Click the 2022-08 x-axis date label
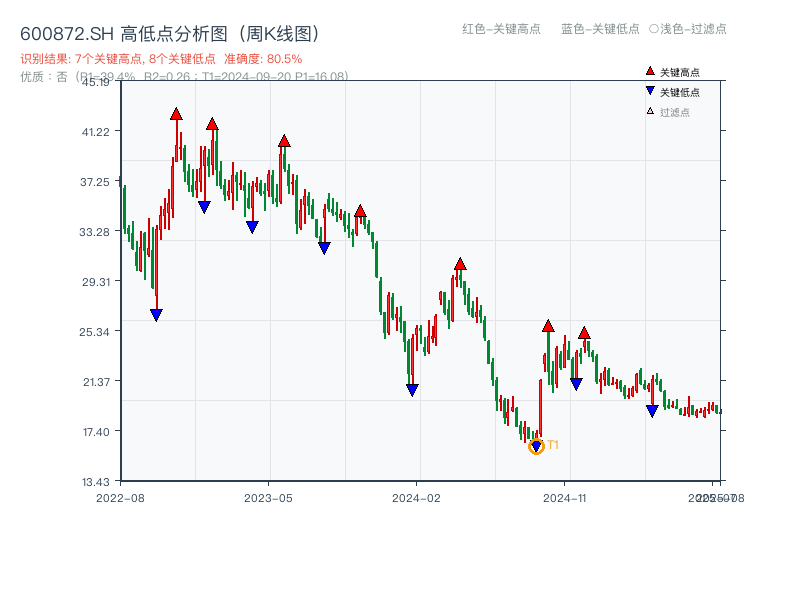The height and width of the screenshot is (600, 800). tap(120, 495)
